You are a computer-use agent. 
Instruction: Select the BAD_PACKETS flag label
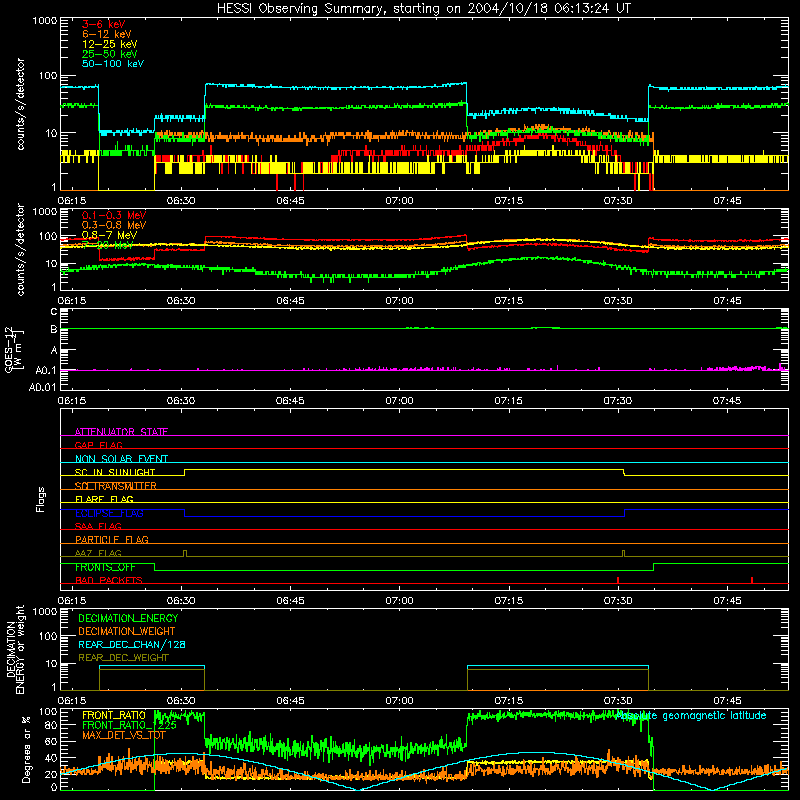pyautogui.click(x=108, y=580)
